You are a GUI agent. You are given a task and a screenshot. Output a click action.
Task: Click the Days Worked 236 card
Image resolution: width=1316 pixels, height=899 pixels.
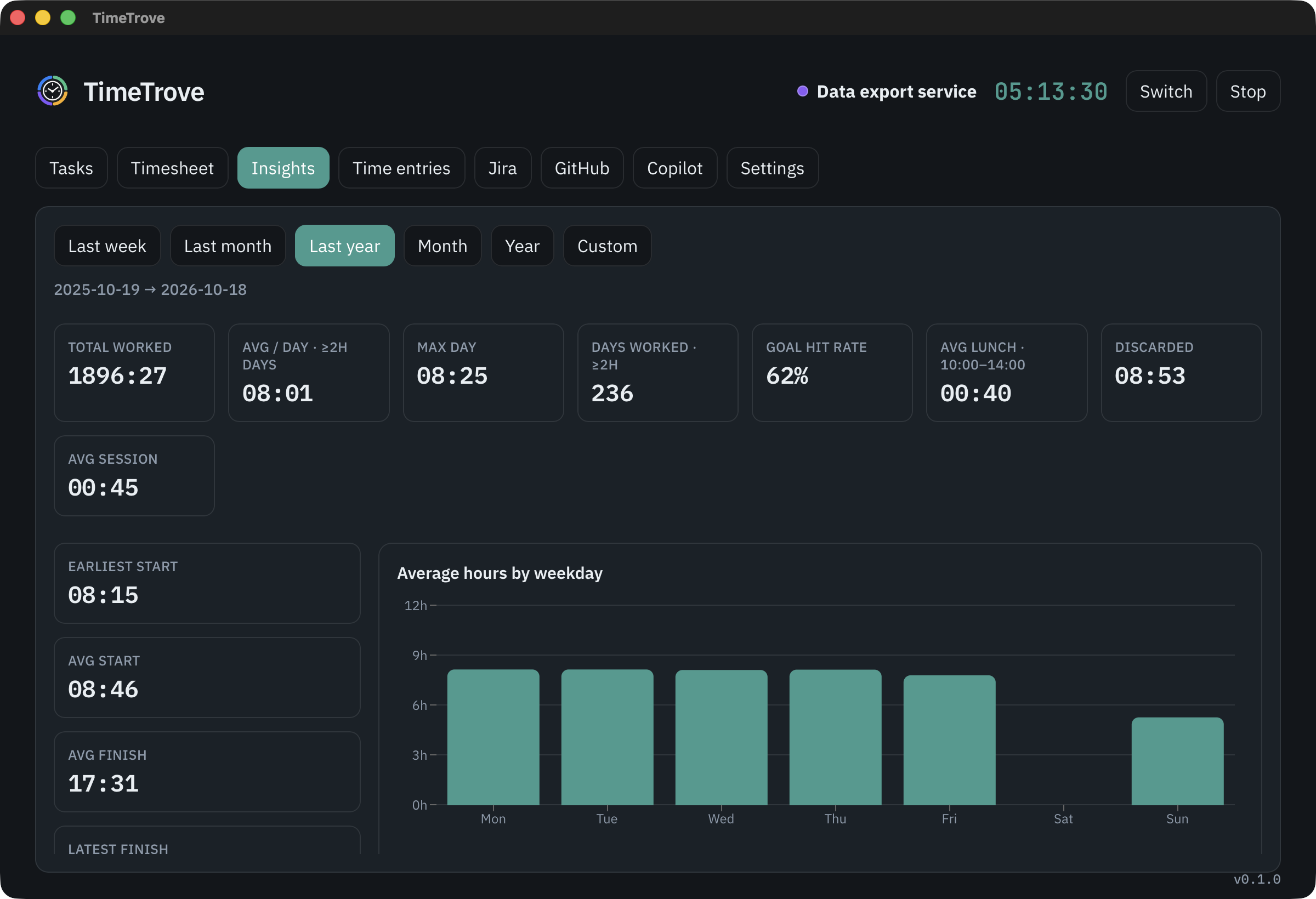click(657, 373)
